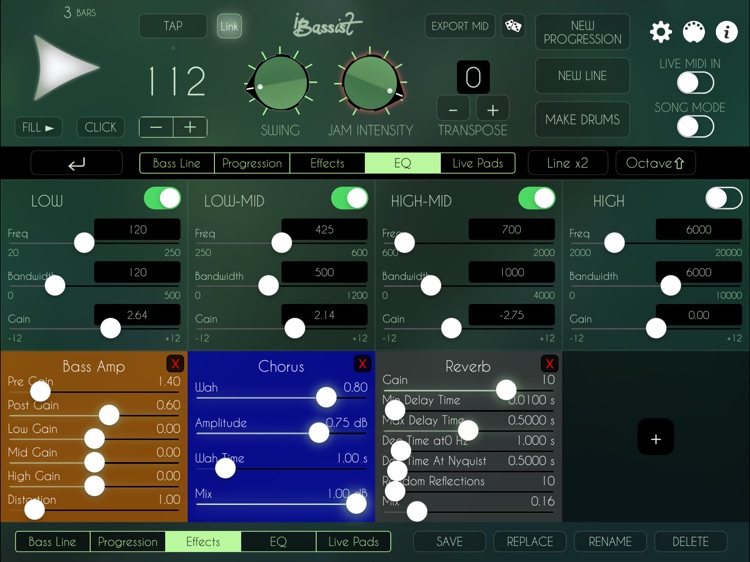Click the LOW-MID Freq value field 425
The width and height of the screenshot is (750, 562).
click(x=324, y=230)
